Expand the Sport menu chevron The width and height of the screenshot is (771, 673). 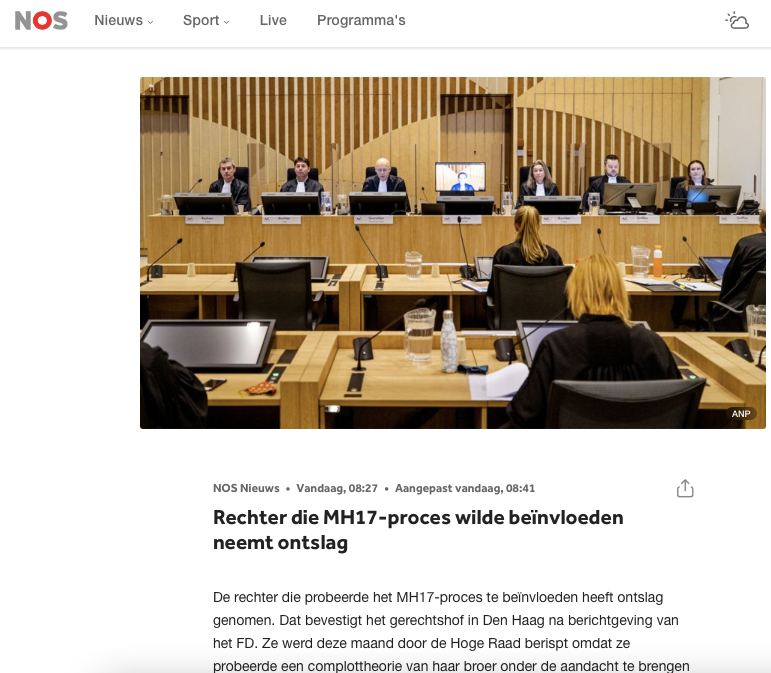coord(227,22)
